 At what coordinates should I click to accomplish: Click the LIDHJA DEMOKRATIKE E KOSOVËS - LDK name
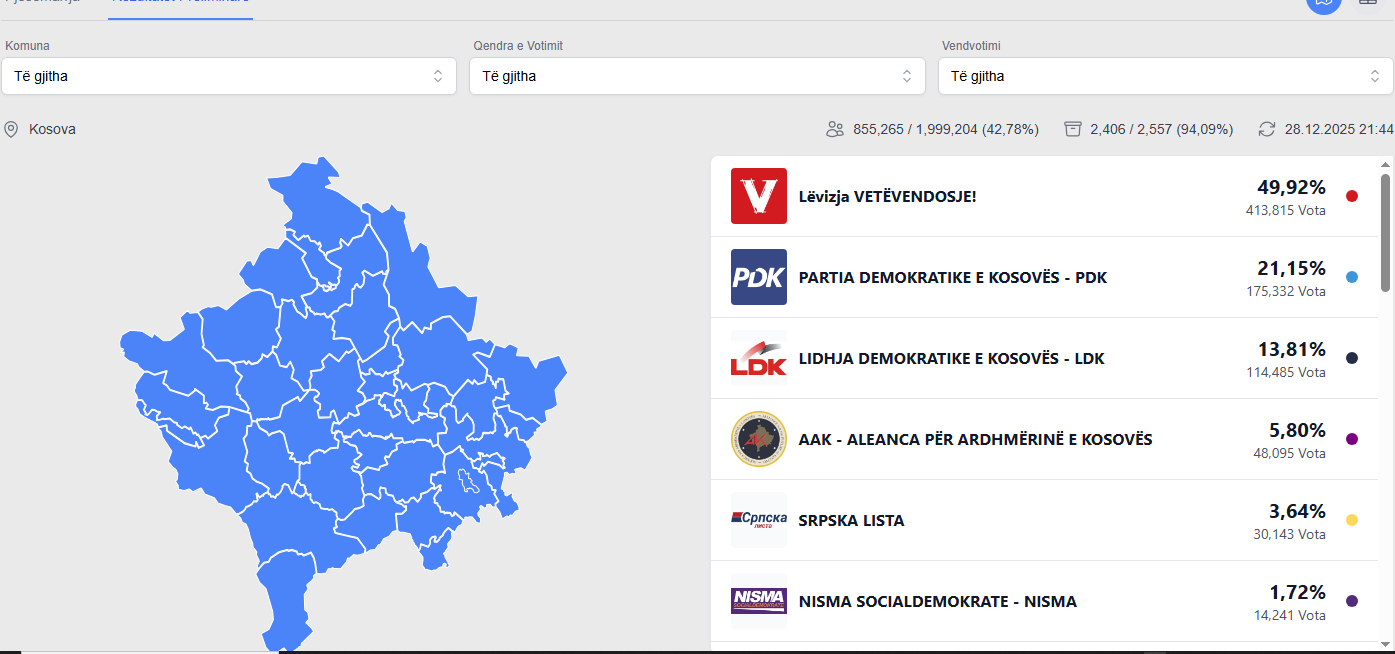coord(951,358)
